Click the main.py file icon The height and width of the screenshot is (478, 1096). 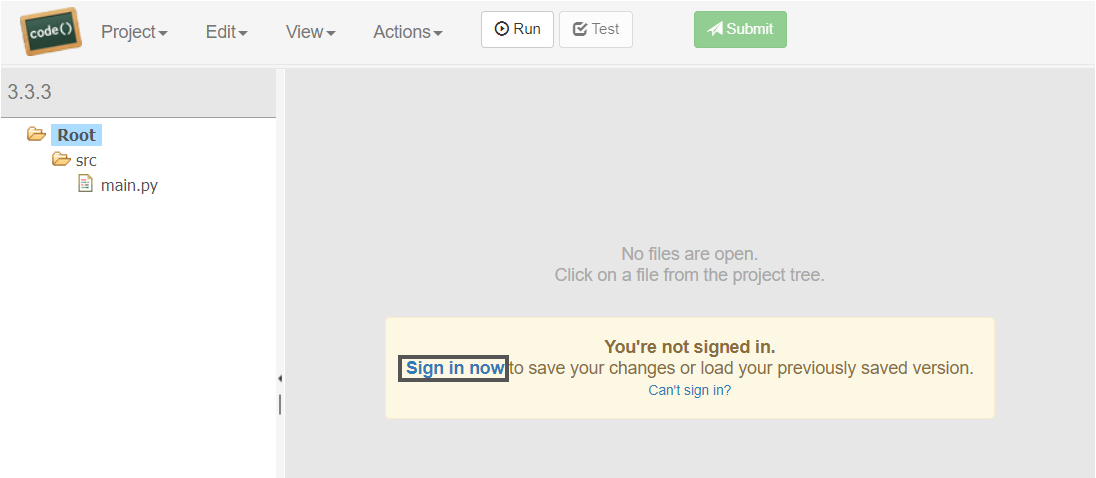(86, 184)
